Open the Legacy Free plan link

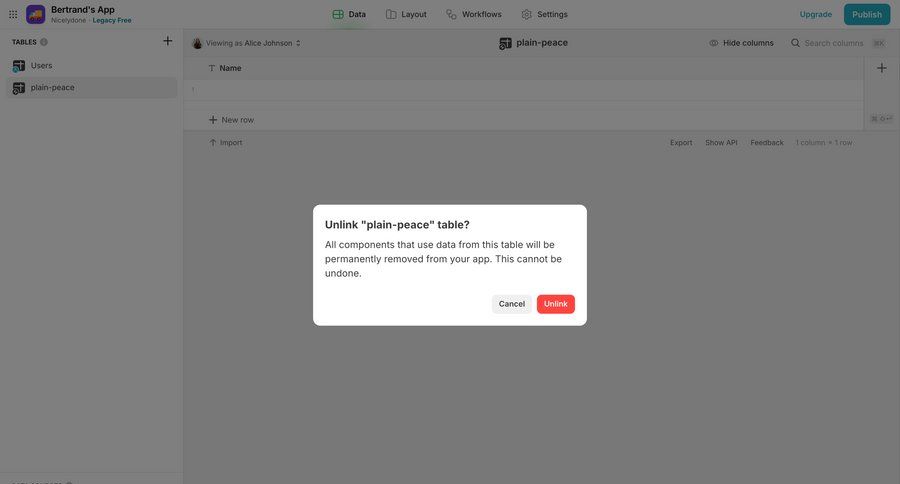(x=112, y=20)
